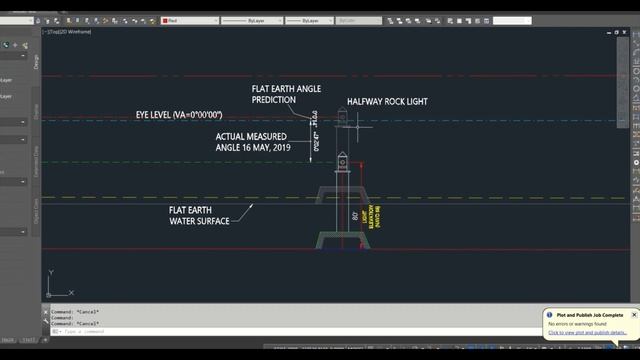Screen dimensions: 640x360
Task: Select the HALFWAY ROCK LIGHT text
Action: [387, 102]
